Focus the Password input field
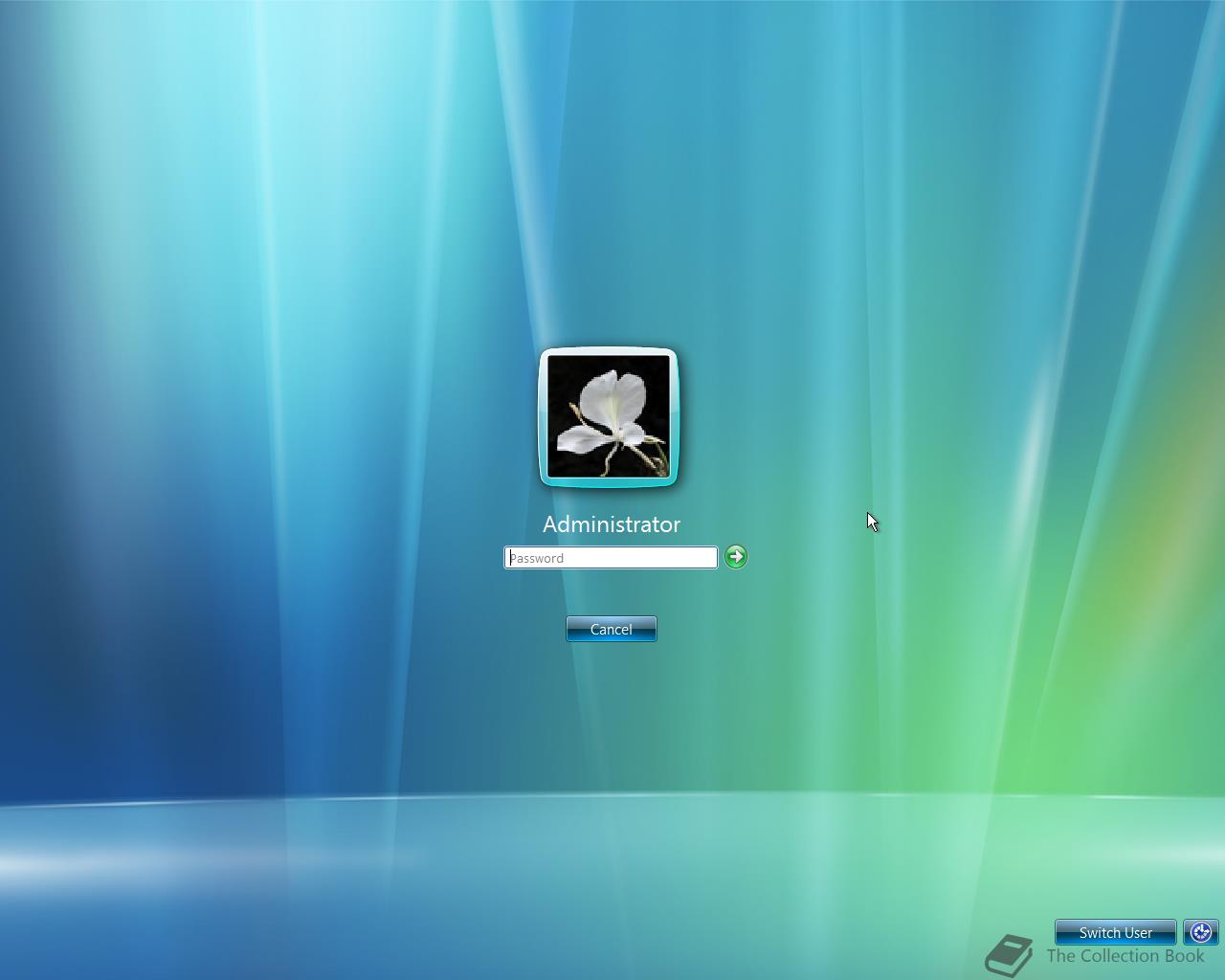1225x980 pixels. (611, 558)
